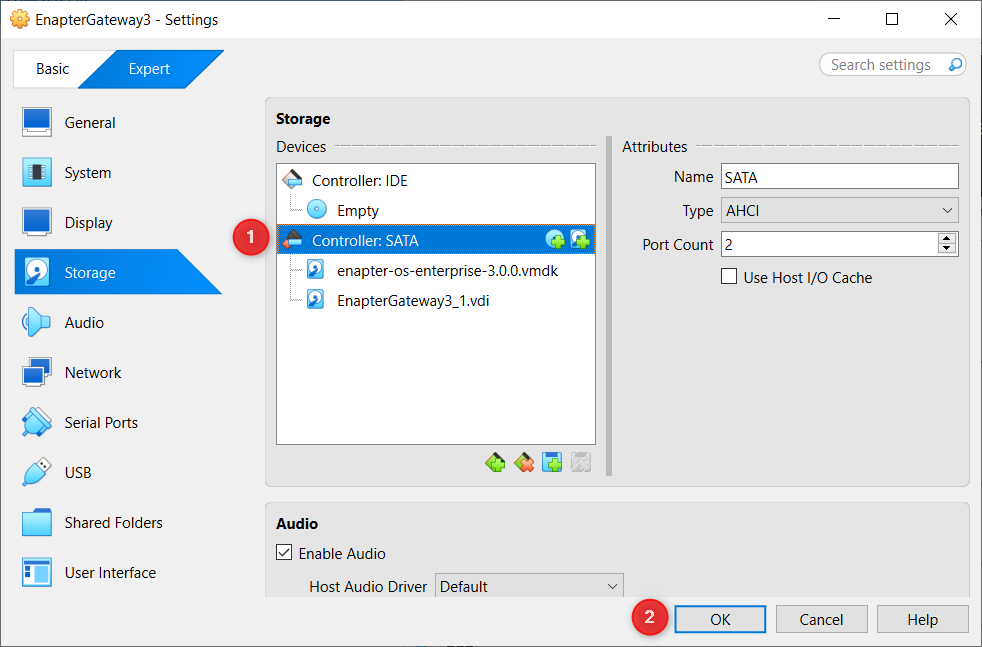
Task: Add an optical drive to the SATA controller
Action: pos(555,239)
